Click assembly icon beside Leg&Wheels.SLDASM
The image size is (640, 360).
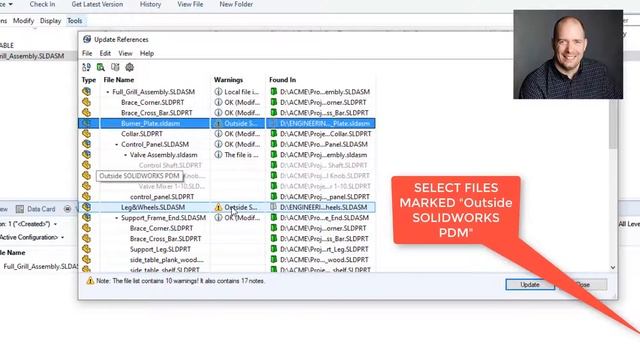tap(86, 207)
